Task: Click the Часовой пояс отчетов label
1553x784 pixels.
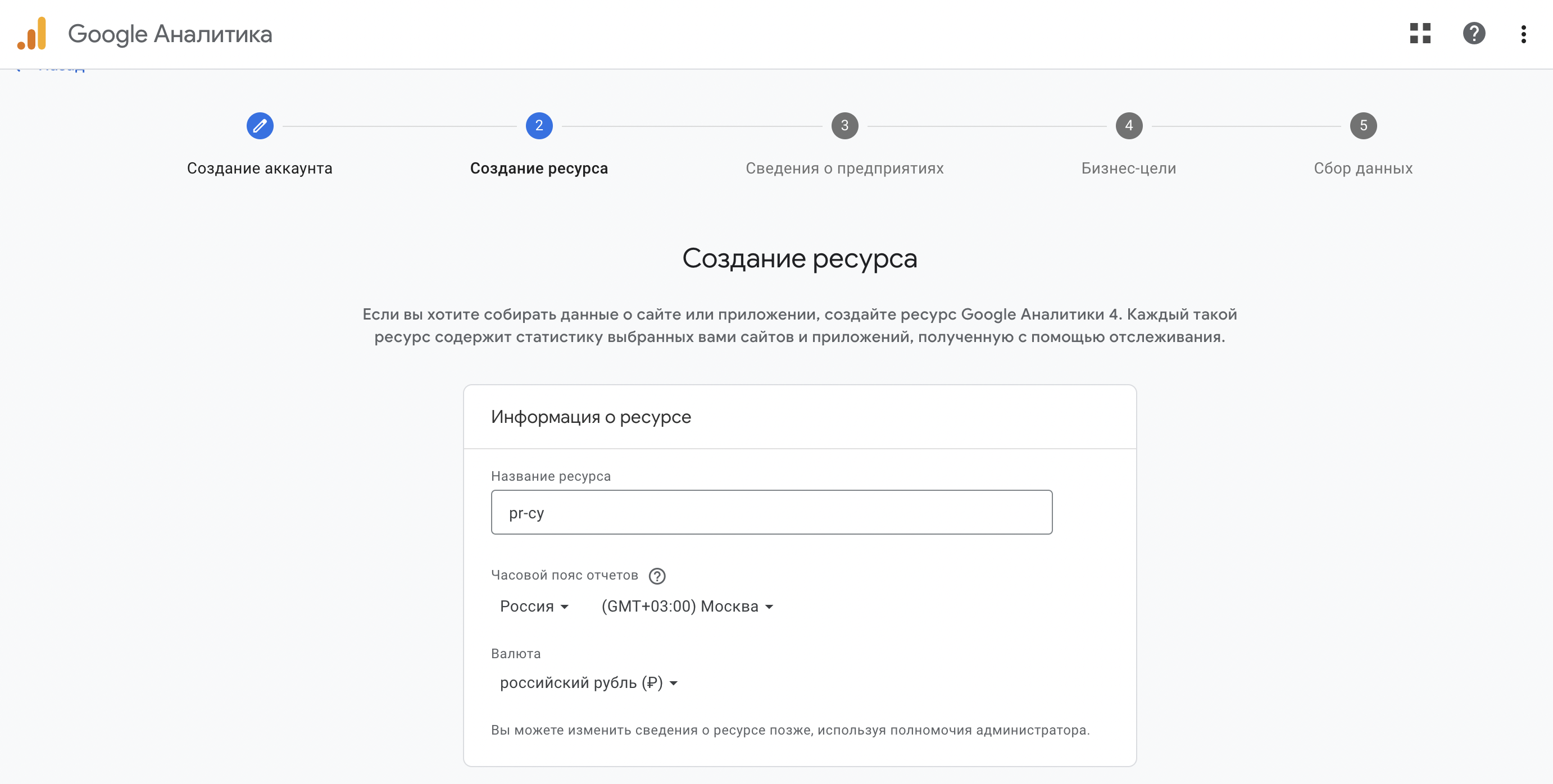Action: [565, 576]
